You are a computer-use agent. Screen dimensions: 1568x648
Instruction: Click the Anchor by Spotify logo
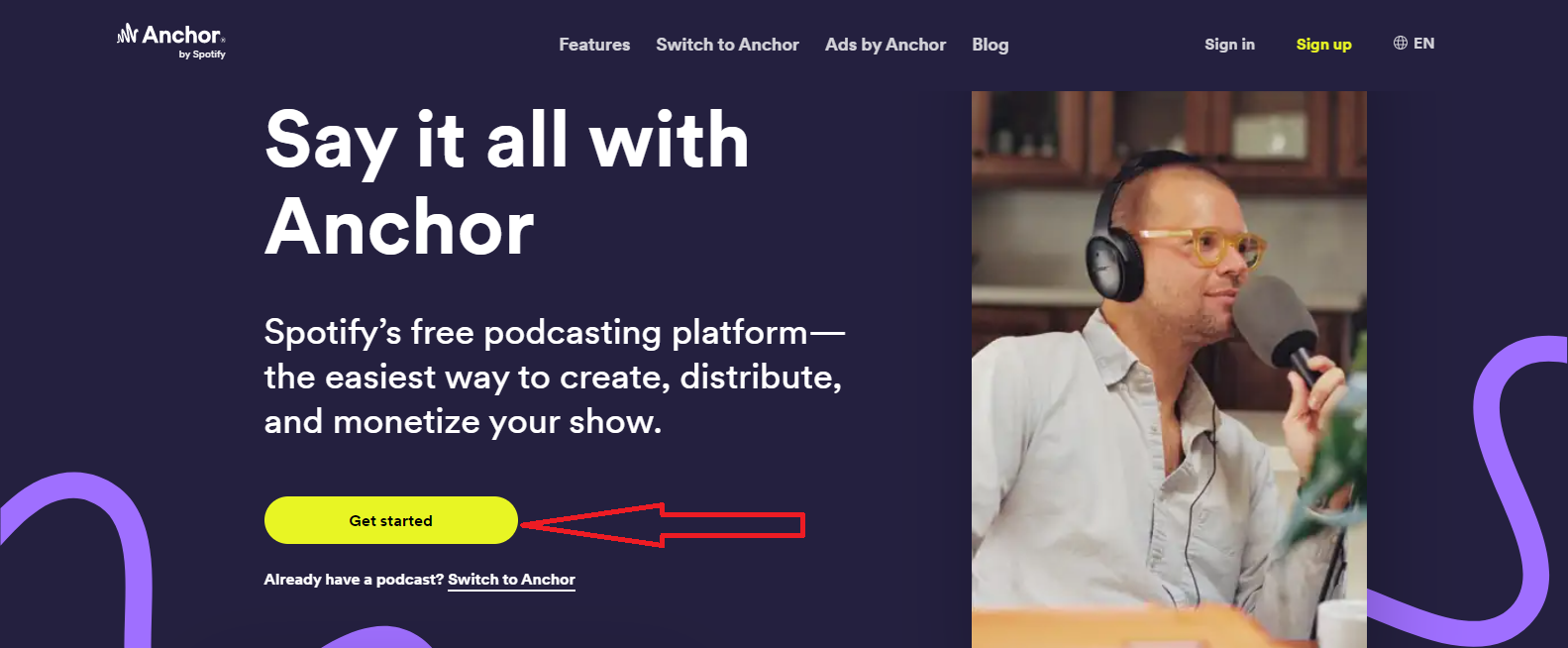(171, 41)
